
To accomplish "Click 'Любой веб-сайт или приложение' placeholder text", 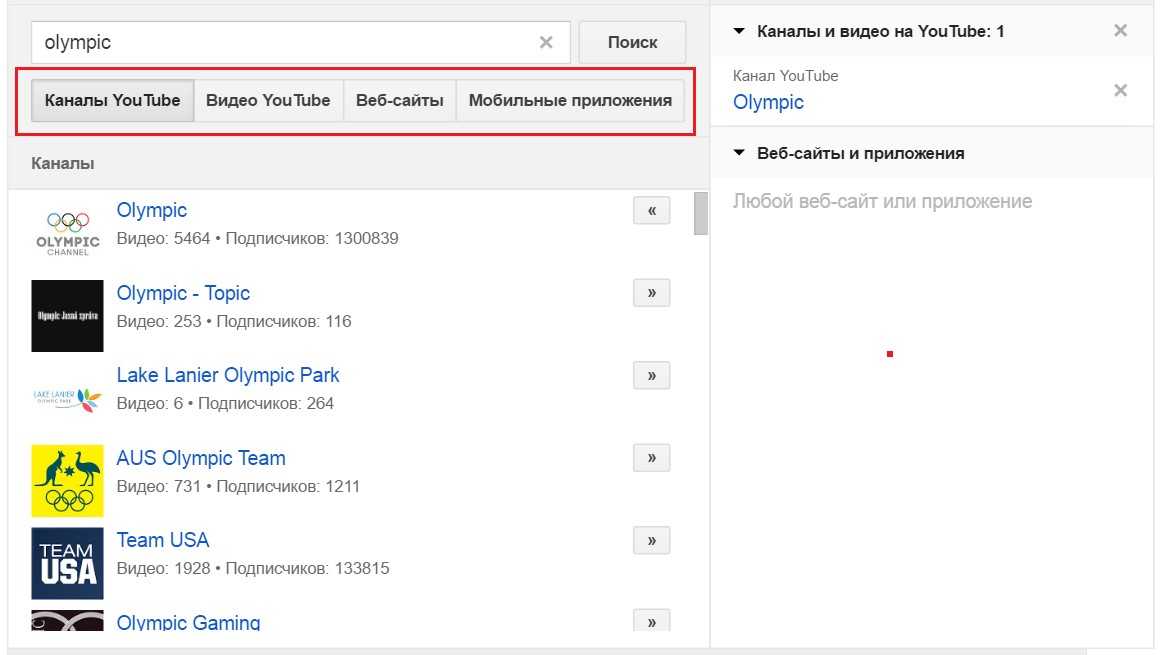I will [882, 201].
